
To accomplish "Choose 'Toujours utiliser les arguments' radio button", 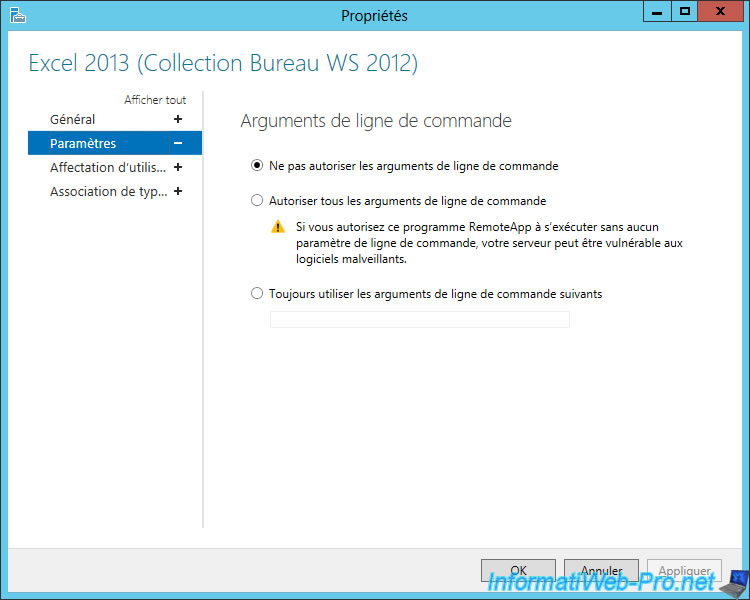I will tap(257, 293).
